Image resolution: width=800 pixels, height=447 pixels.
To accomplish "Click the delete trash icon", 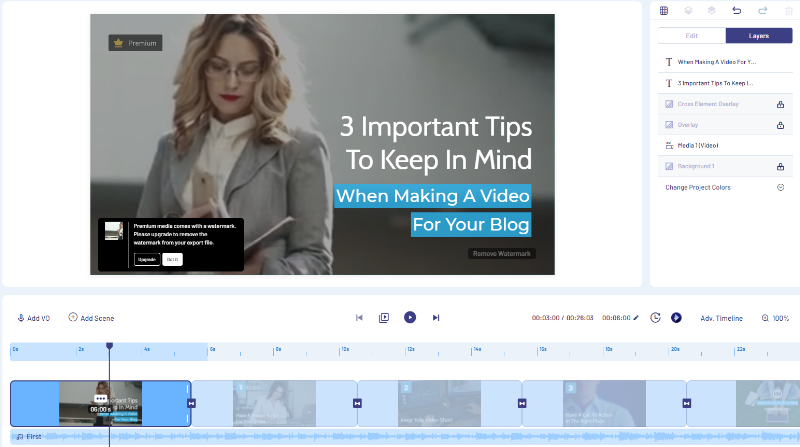I will [x=789, y=10].
